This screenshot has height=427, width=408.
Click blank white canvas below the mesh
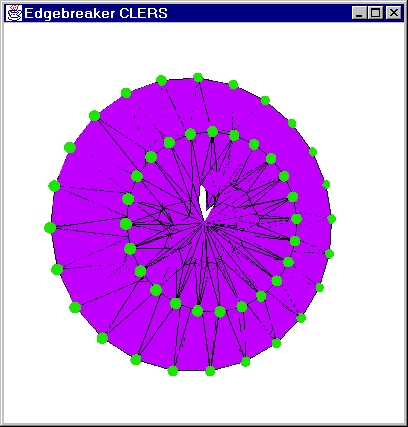coord(204,397)
